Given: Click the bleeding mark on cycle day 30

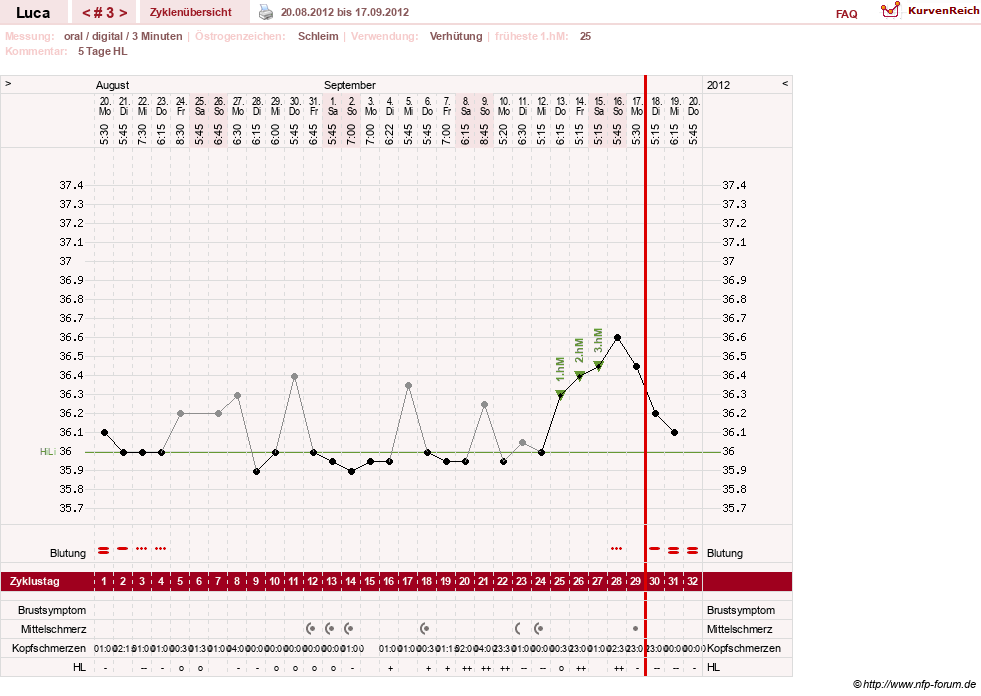Looking at the screenshot, I should (654, 548).
